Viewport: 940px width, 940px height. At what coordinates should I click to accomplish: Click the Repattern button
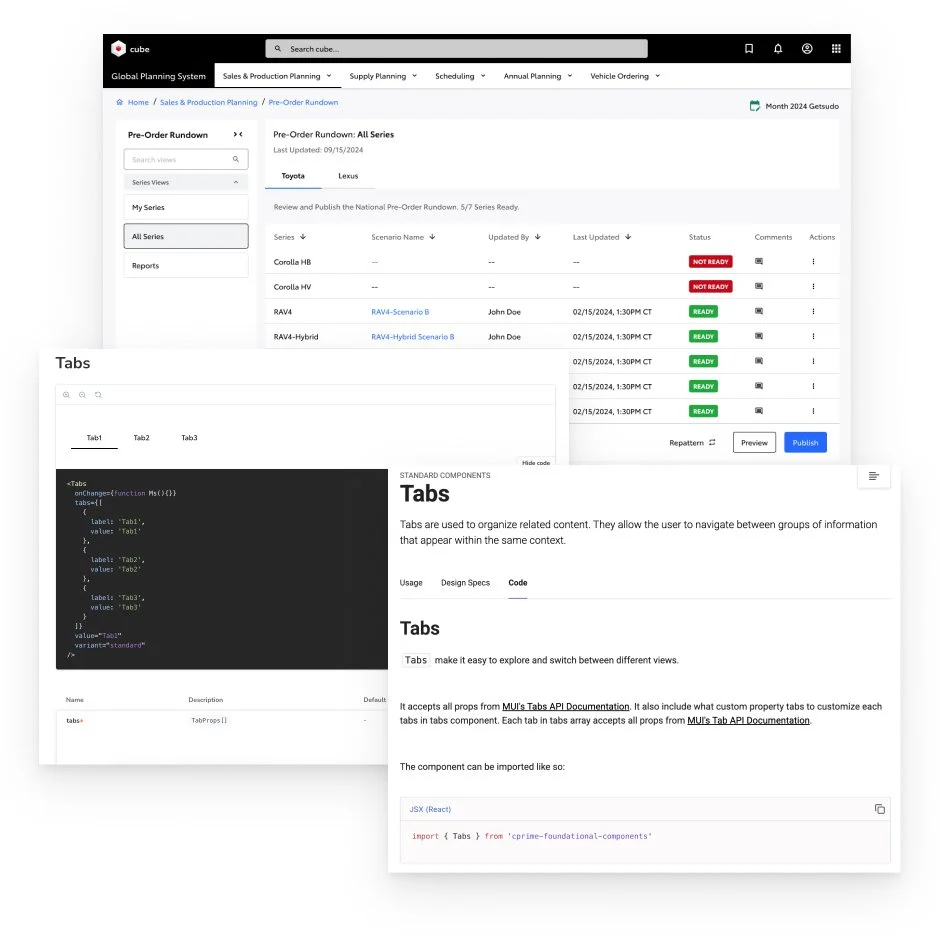pyautogui.click(x=692, y=442)
